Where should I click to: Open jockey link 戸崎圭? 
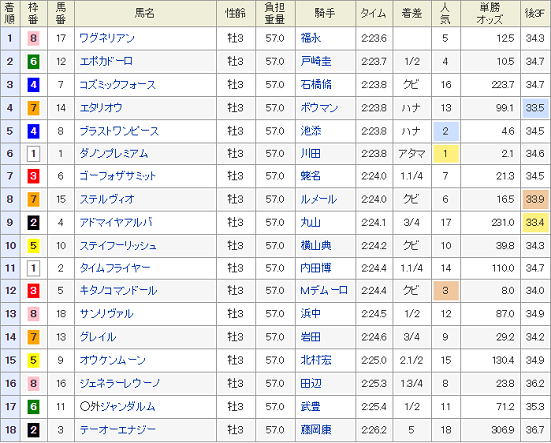(316, 61)
